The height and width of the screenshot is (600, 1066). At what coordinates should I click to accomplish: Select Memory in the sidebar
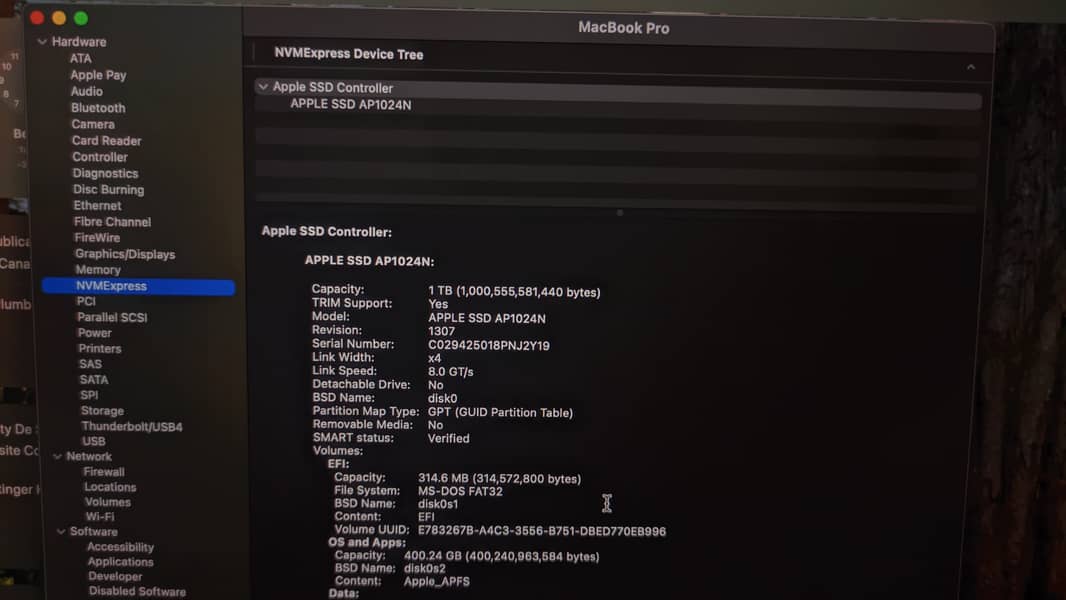pos(98,270)
